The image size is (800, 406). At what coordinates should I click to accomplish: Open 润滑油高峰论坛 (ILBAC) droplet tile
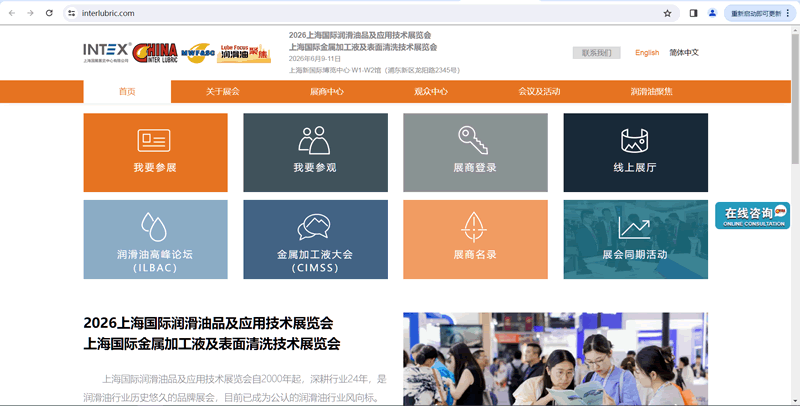coord(154,239)
